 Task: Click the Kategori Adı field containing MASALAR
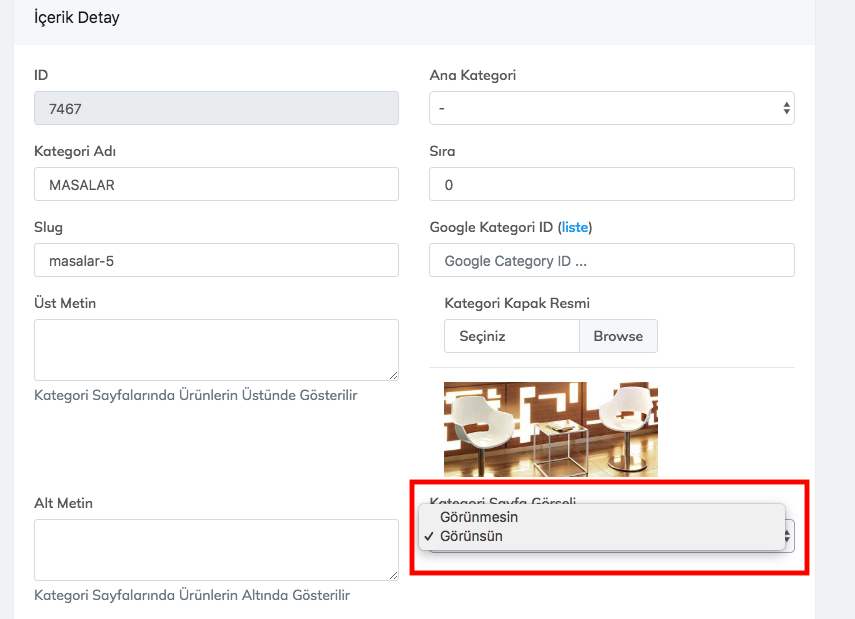pyautogui.click(x=216, y=184)
